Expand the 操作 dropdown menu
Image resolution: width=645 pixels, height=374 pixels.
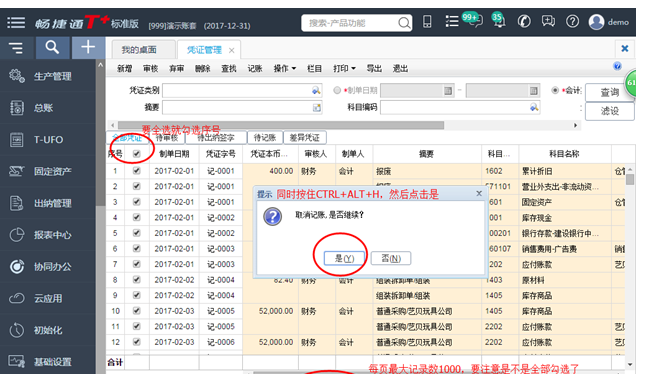coord(285,68)
